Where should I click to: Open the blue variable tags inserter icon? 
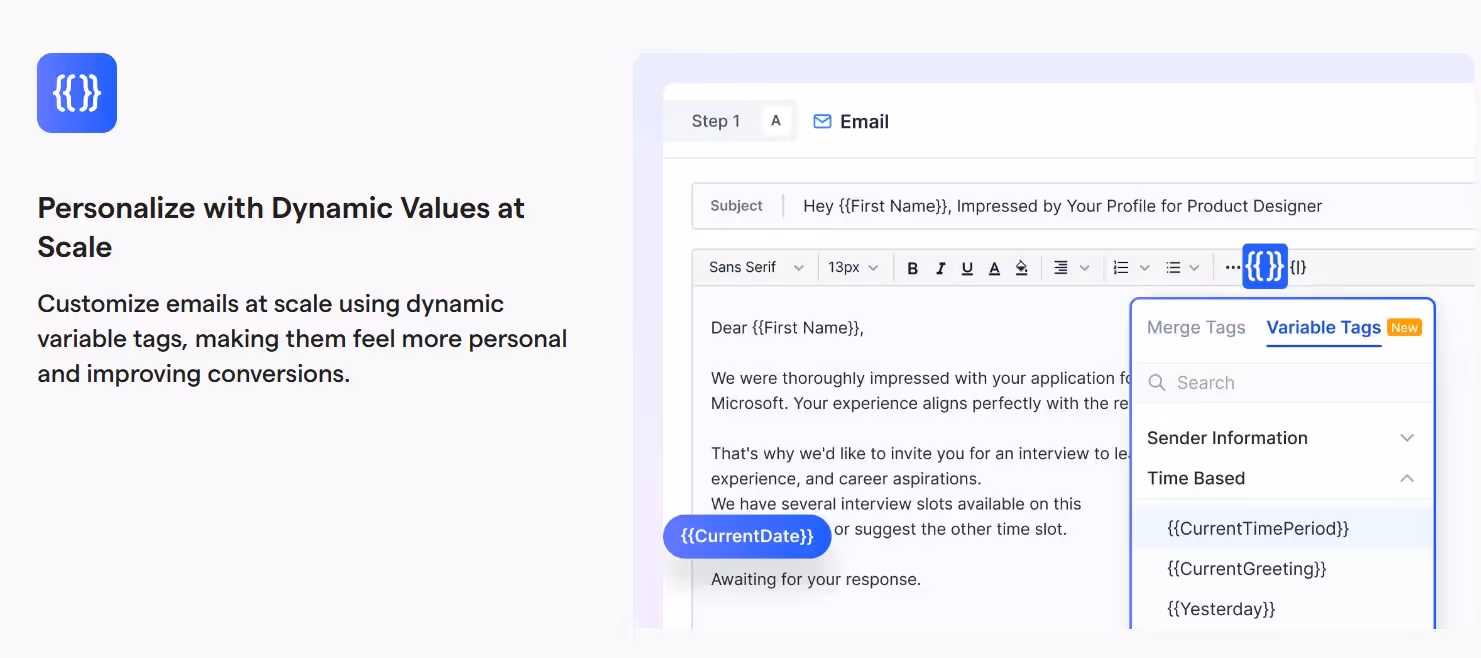[x=1265, y=266]
